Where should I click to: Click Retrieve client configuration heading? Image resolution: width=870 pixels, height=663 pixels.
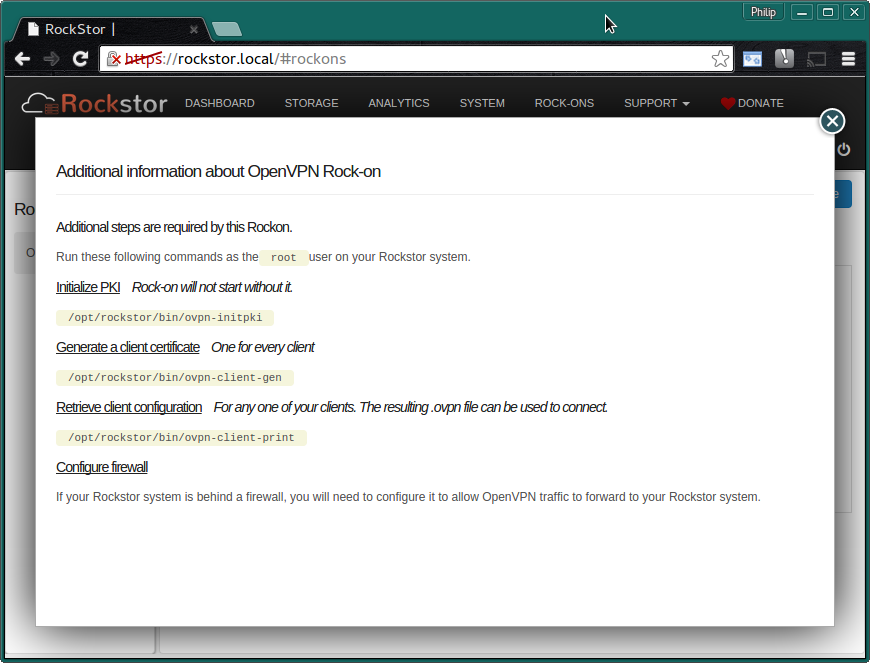pos(129,407)
